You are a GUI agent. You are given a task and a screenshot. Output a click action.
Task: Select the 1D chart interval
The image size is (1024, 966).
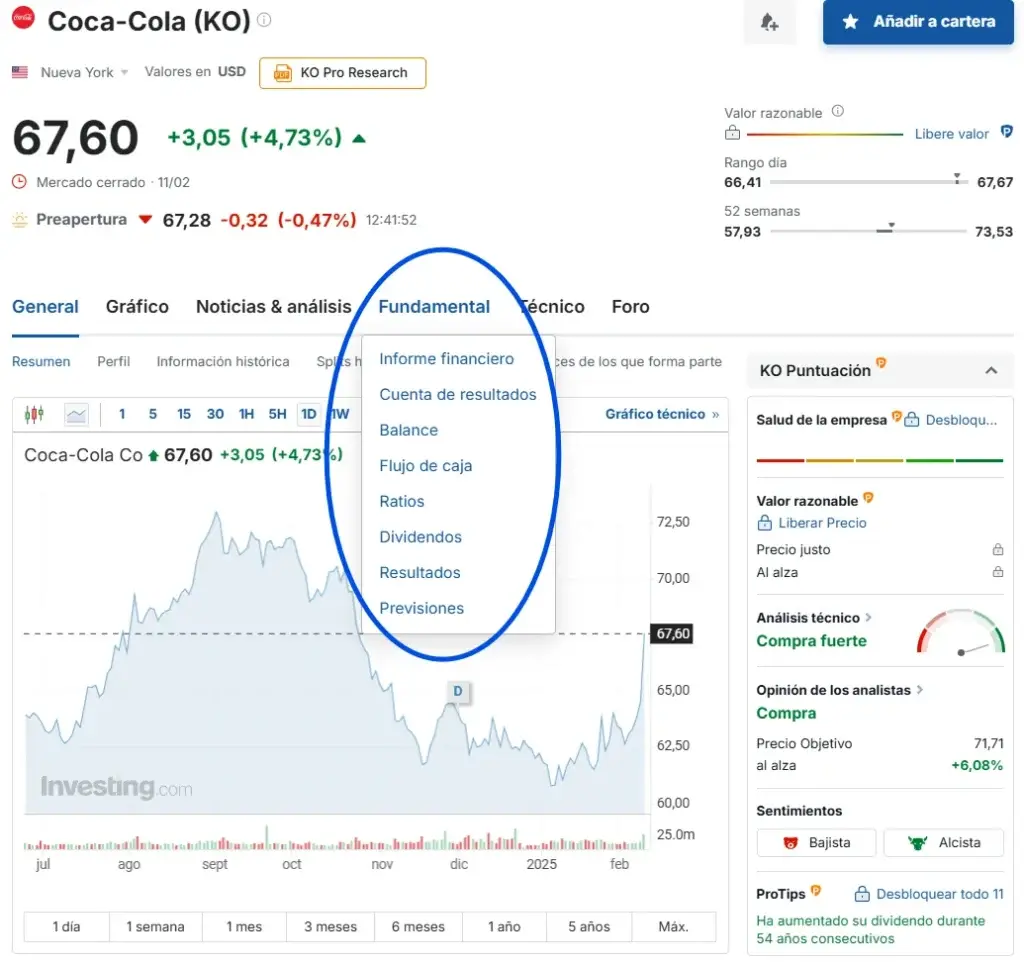309,414
